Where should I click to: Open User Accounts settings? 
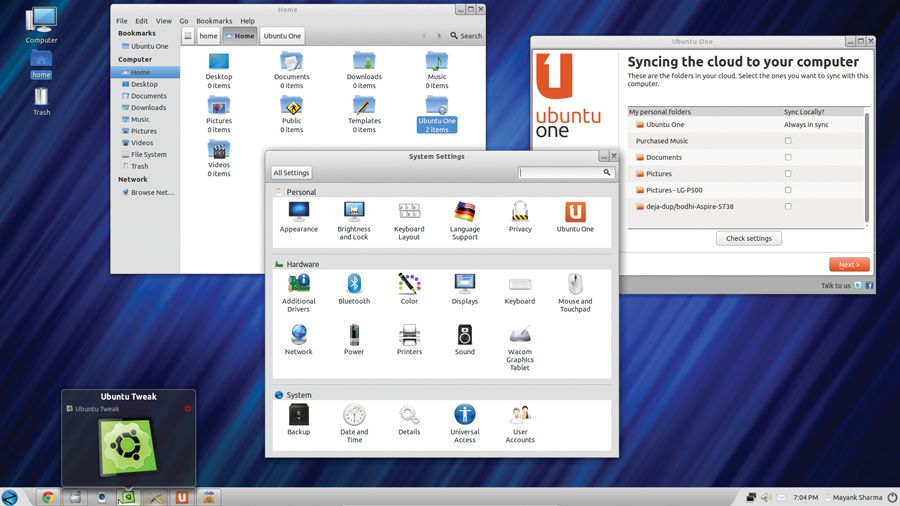point(520,424)
